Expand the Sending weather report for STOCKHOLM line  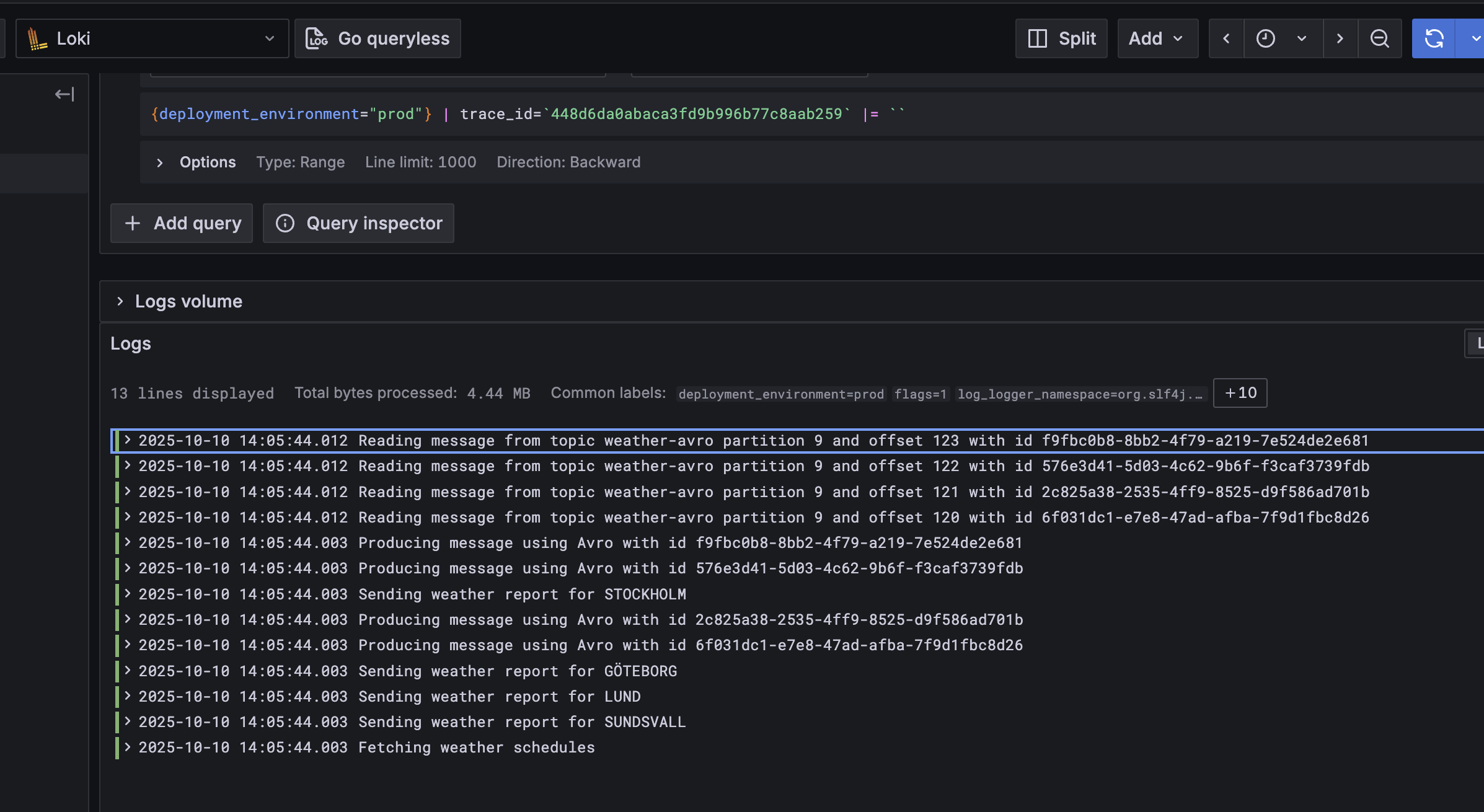coord(128,594)
